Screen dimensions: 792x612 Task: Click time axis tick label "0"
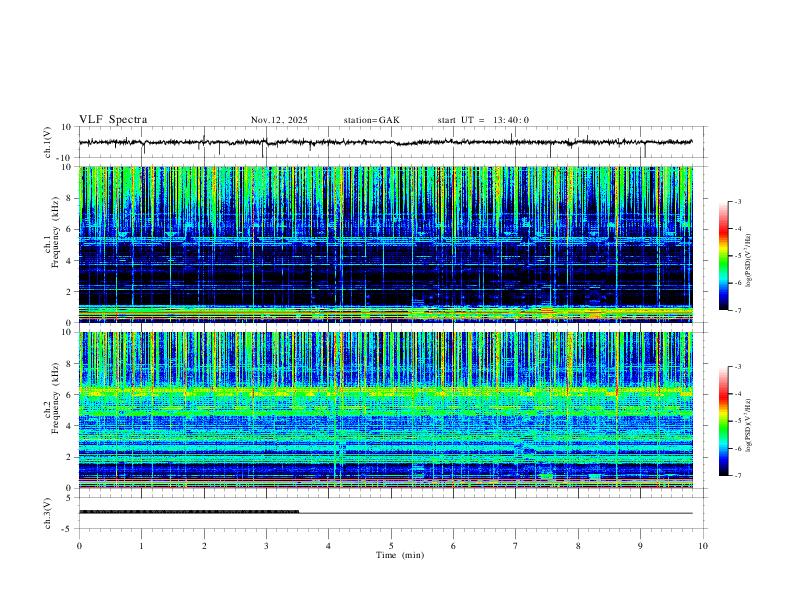[79, 546]
